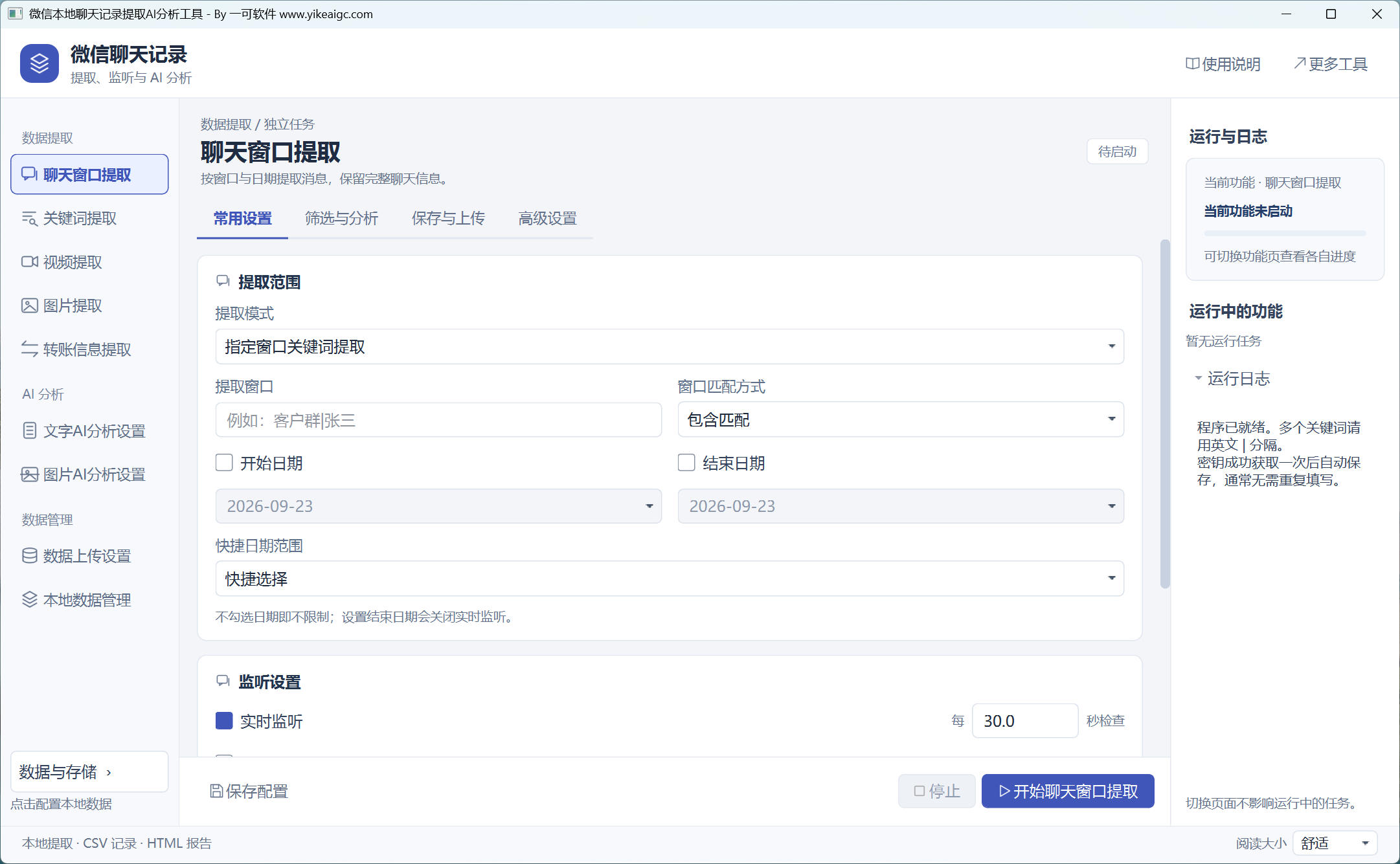
Task: Open the 阅读大小 dropdown showing 舒适
Action: pyautogui.click(x=1335, y=843)
